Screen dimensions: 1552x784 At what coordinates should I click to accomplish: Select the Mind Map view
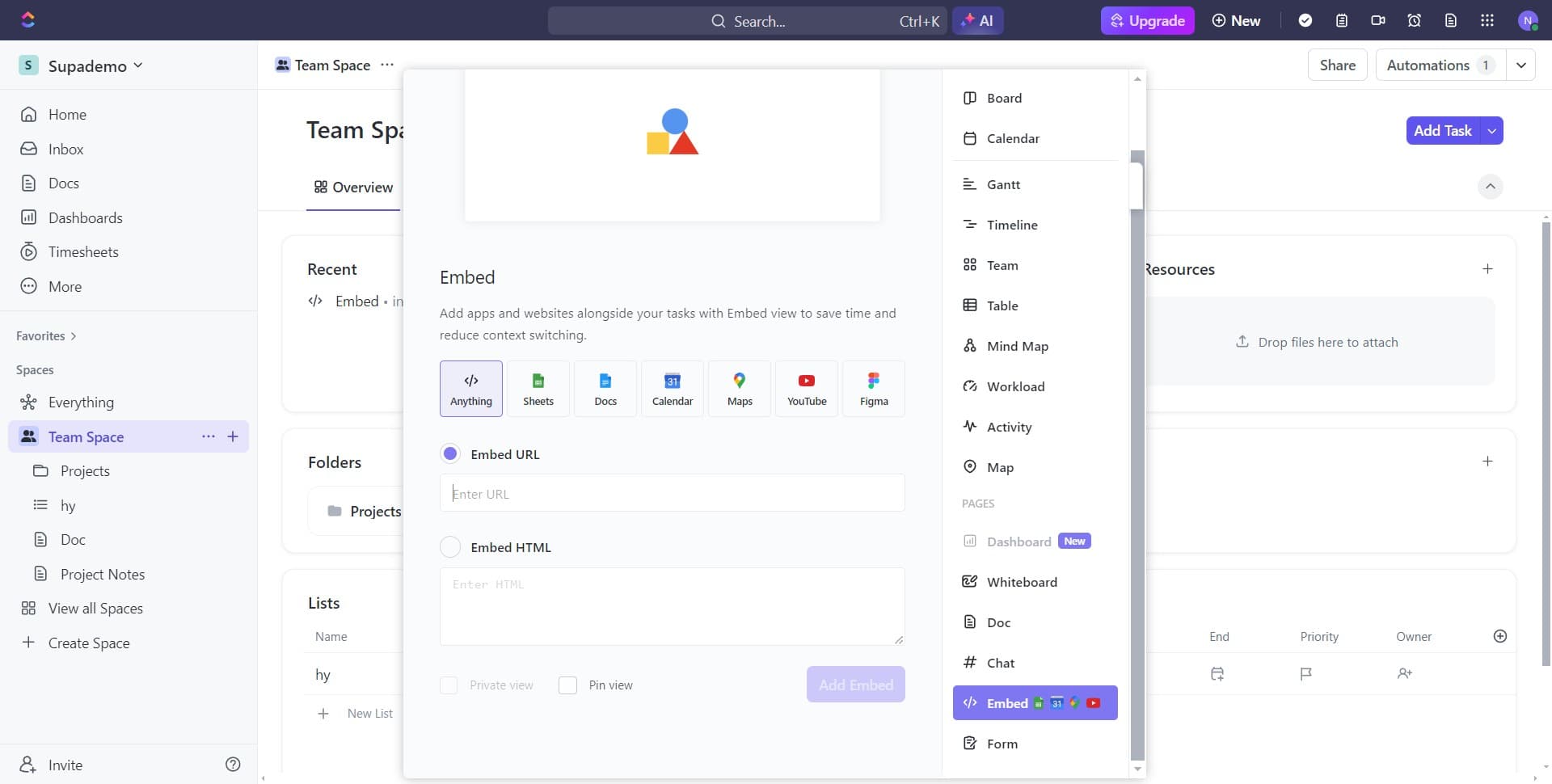coord(1016,345)
